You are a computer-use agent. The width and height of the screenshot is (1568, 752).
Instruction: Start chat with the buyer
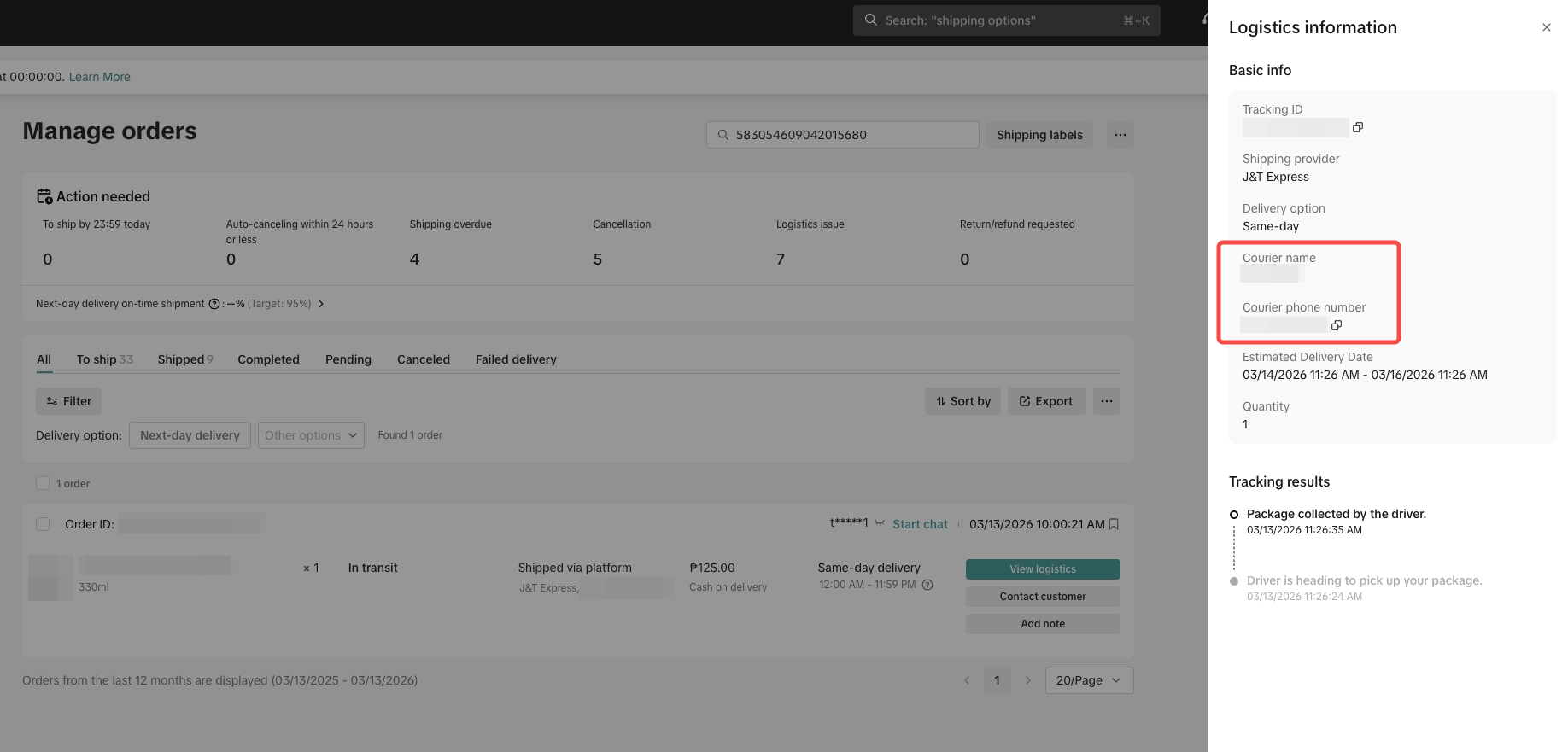coord(920,524)
